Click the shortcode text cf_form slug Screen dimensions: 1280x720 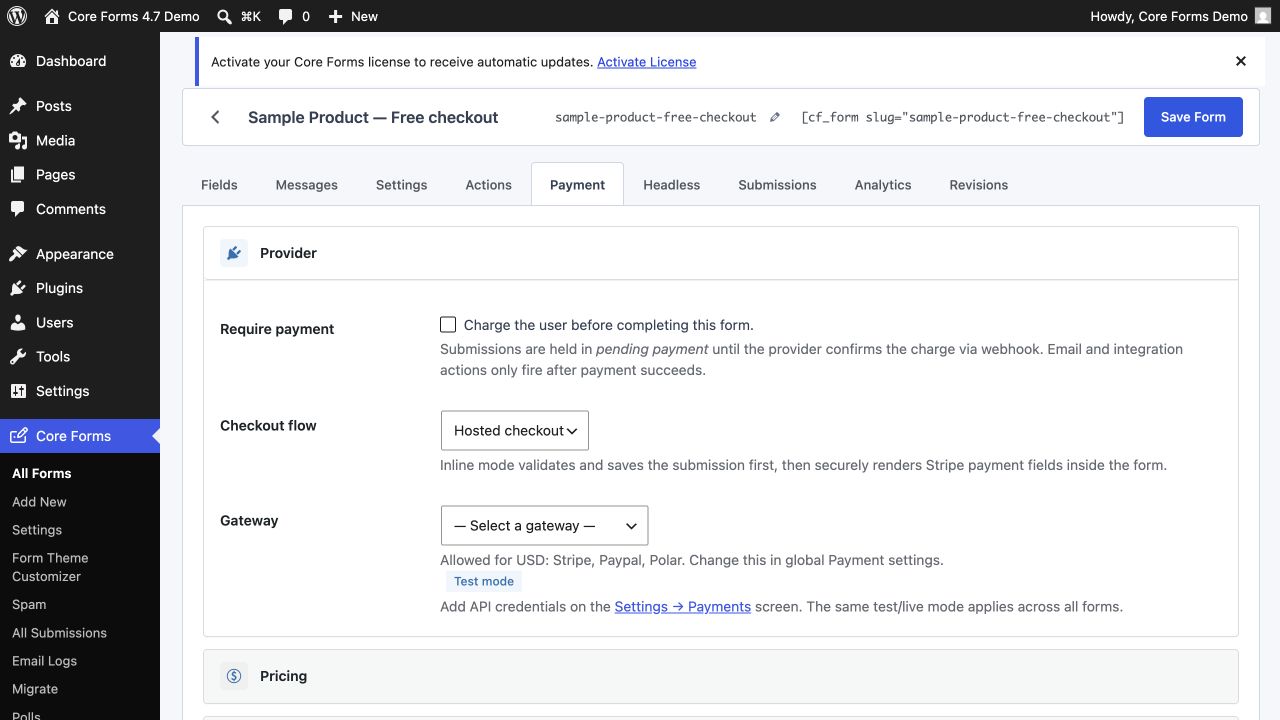click(x=963, y=117)
